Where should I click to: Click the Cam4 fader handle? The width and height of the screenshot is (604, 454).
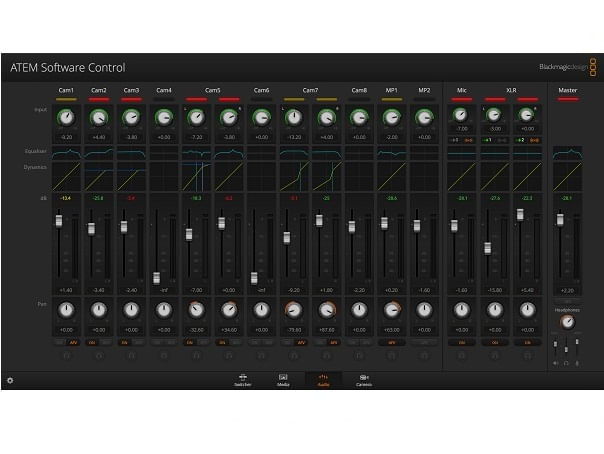coord(156,278)
